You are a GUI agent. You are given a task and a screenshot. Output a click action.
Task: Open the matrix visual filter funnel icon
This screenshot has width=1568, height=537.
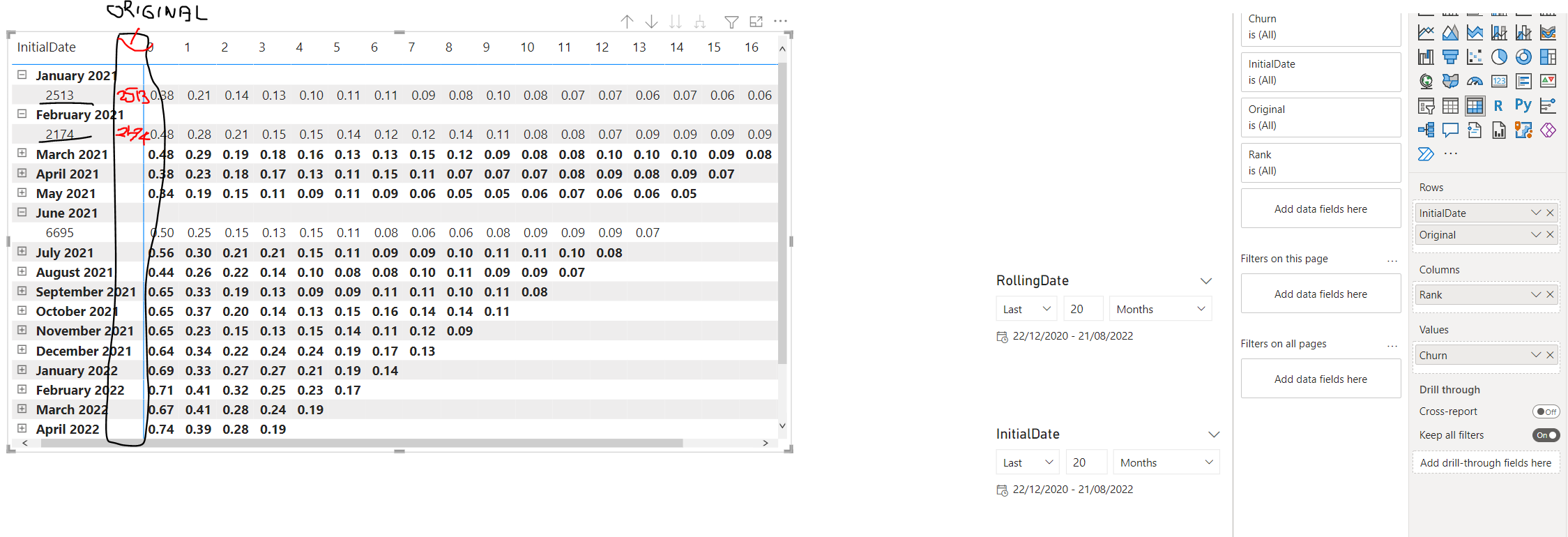pos(731,22)
